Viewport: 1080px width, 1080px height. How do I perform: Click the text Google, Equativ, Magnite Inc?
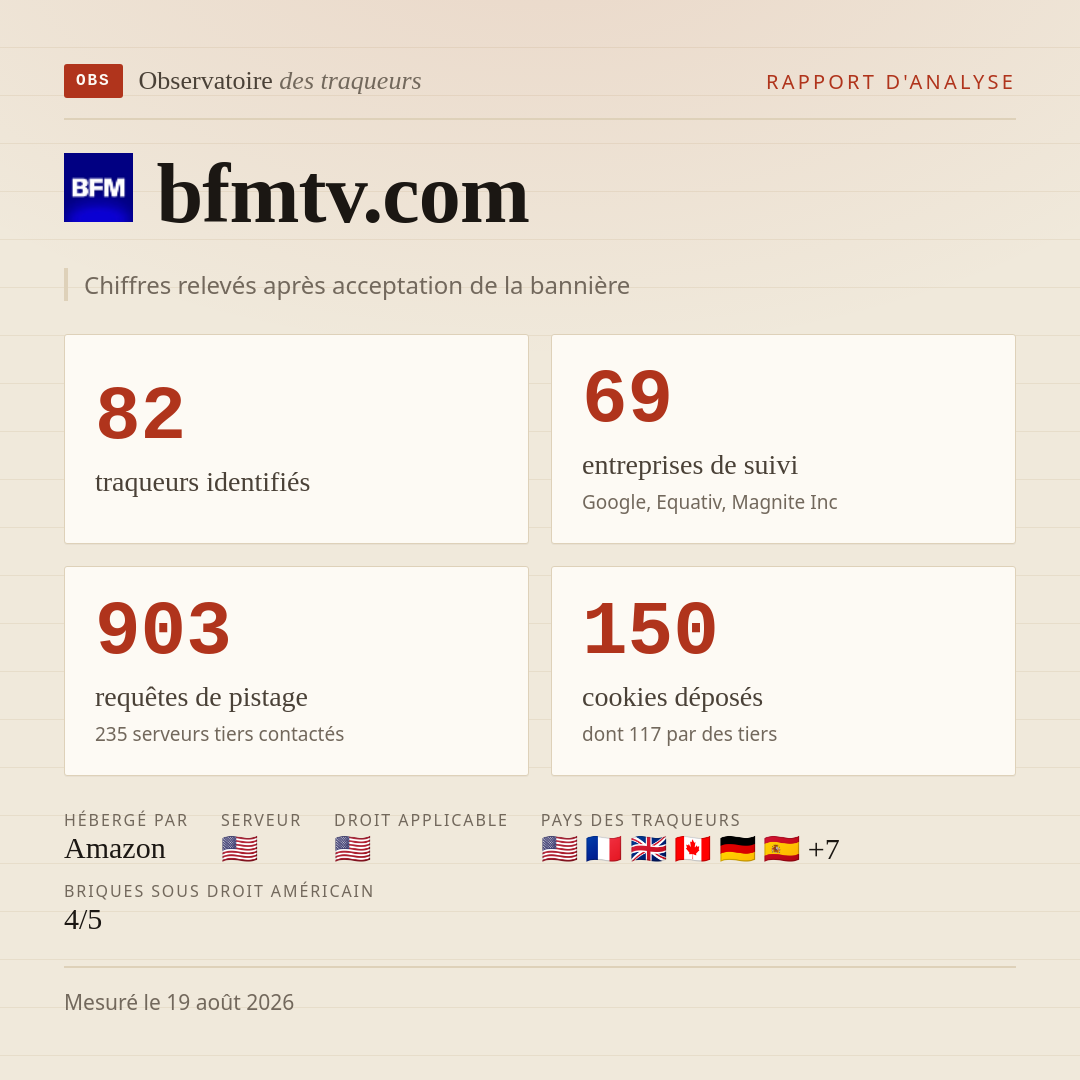tap(709, 502)
